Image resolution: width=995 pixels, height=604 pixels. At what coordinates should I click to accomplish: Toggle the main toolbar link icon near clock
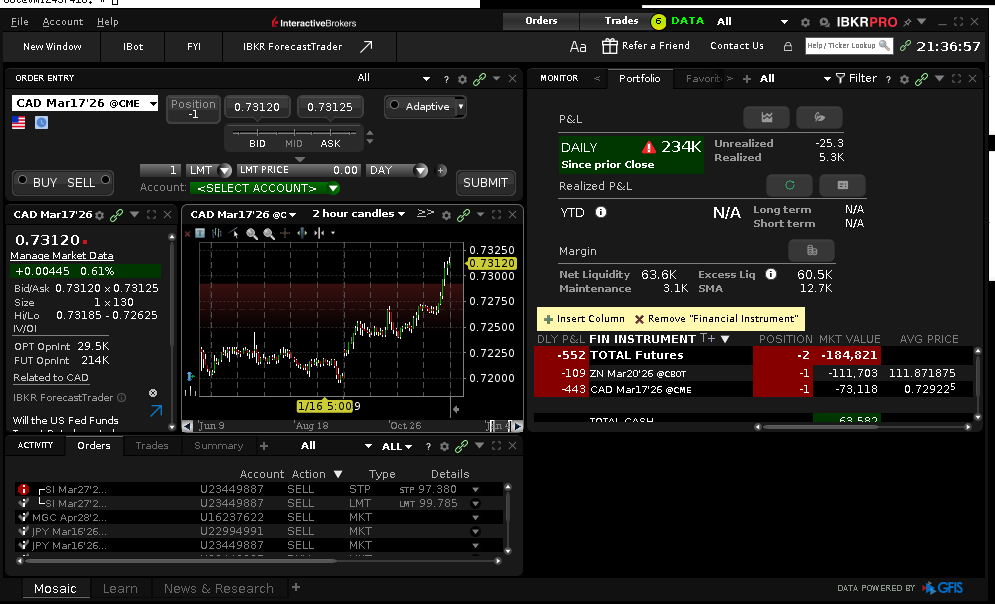point(906,46)
